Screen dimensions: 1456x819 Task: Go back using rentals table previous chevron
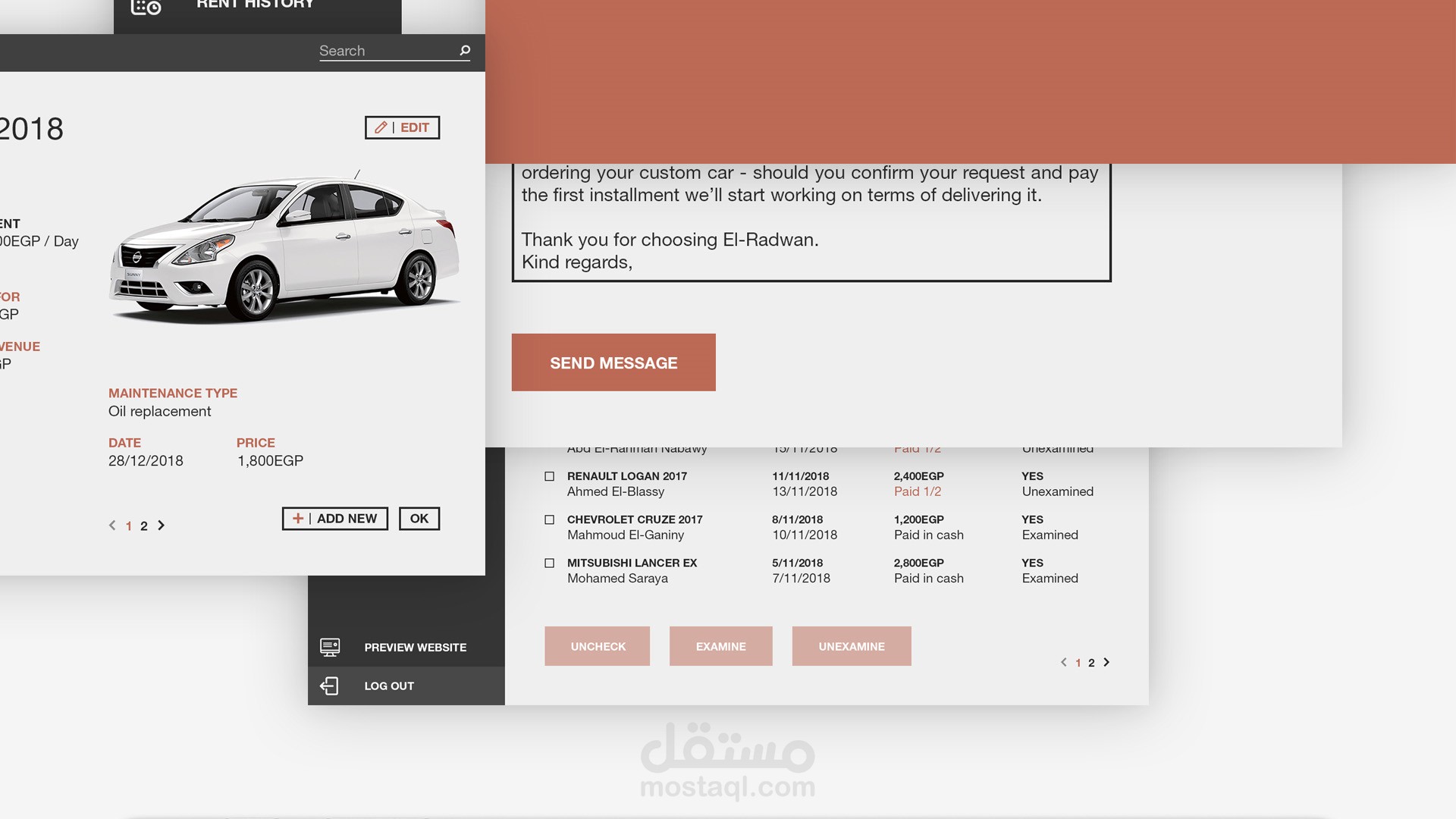pos(1063,663)
